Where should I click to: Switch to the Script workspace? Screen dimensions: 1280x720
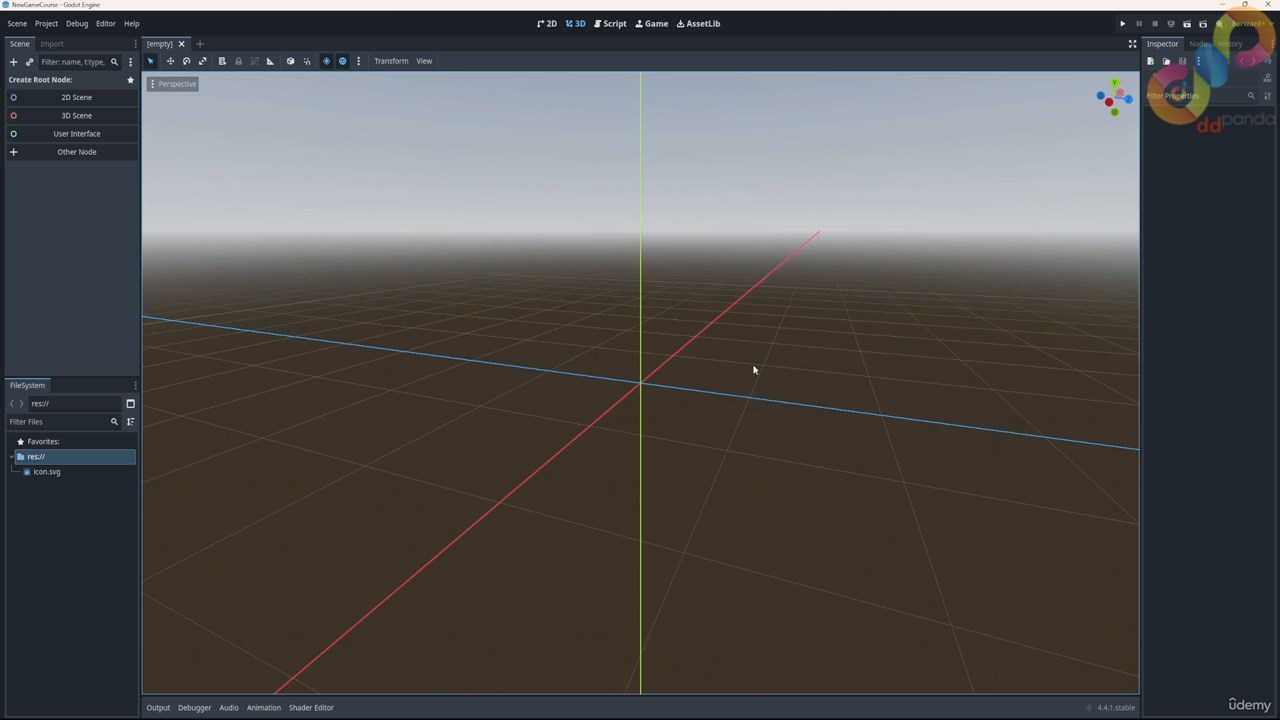[611, 23]
